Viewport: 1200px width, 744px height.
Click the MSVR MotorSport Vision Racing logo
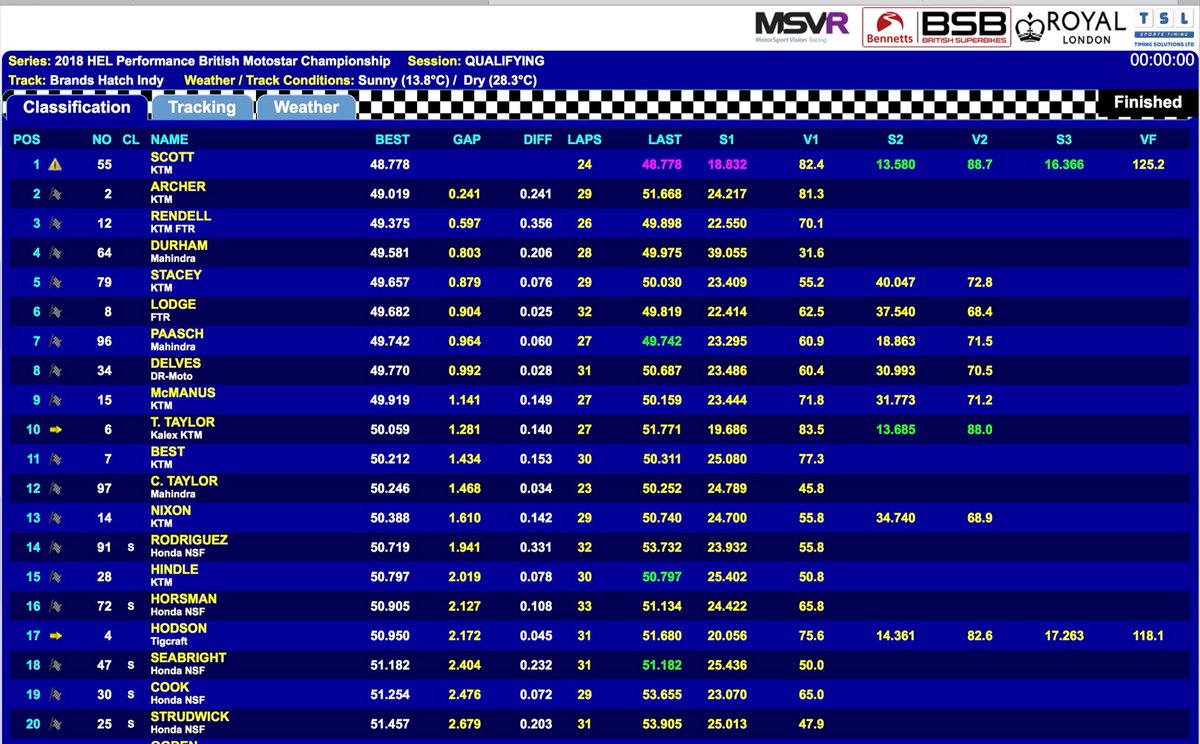pos(802,25)
